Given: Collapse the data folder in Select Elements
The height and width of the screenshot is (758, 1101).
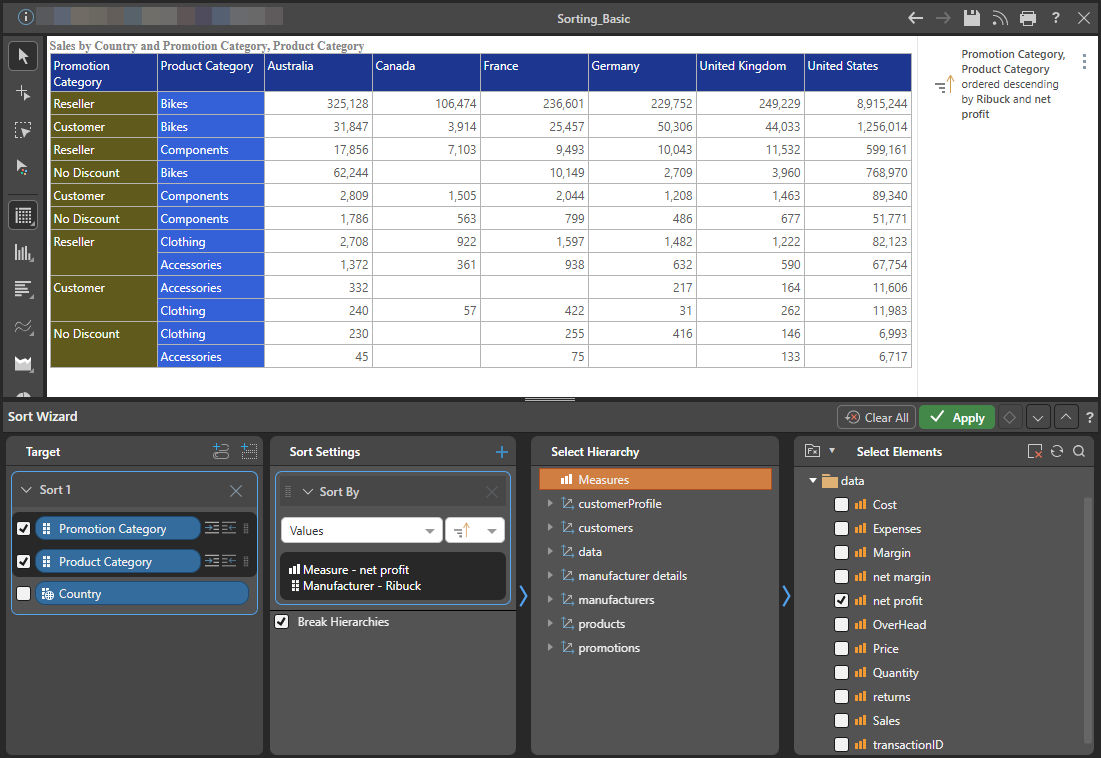Looking at the screenshot, I should tap(812, 480).
